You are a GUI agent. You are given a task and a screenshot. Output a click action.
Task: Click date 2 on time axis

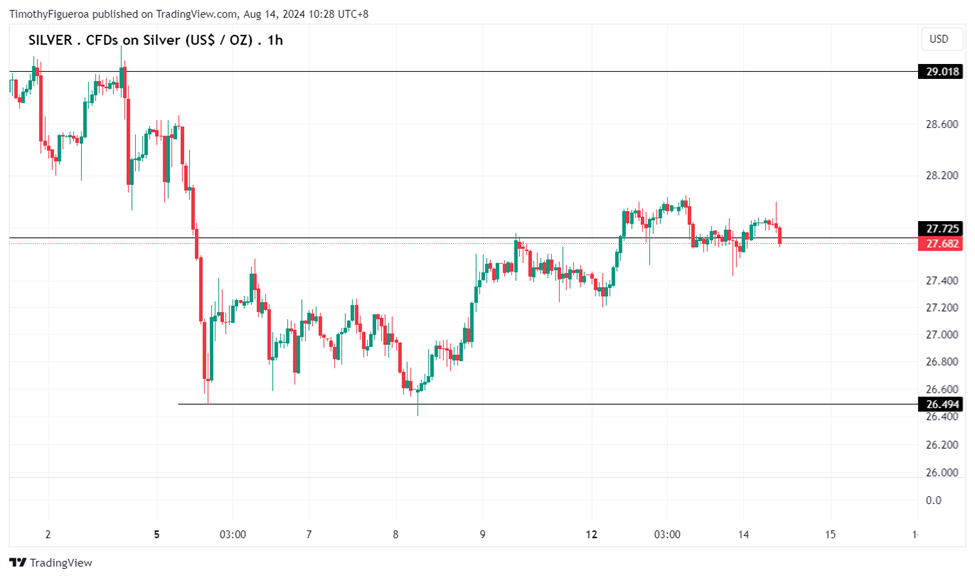[x=47, y=534]
